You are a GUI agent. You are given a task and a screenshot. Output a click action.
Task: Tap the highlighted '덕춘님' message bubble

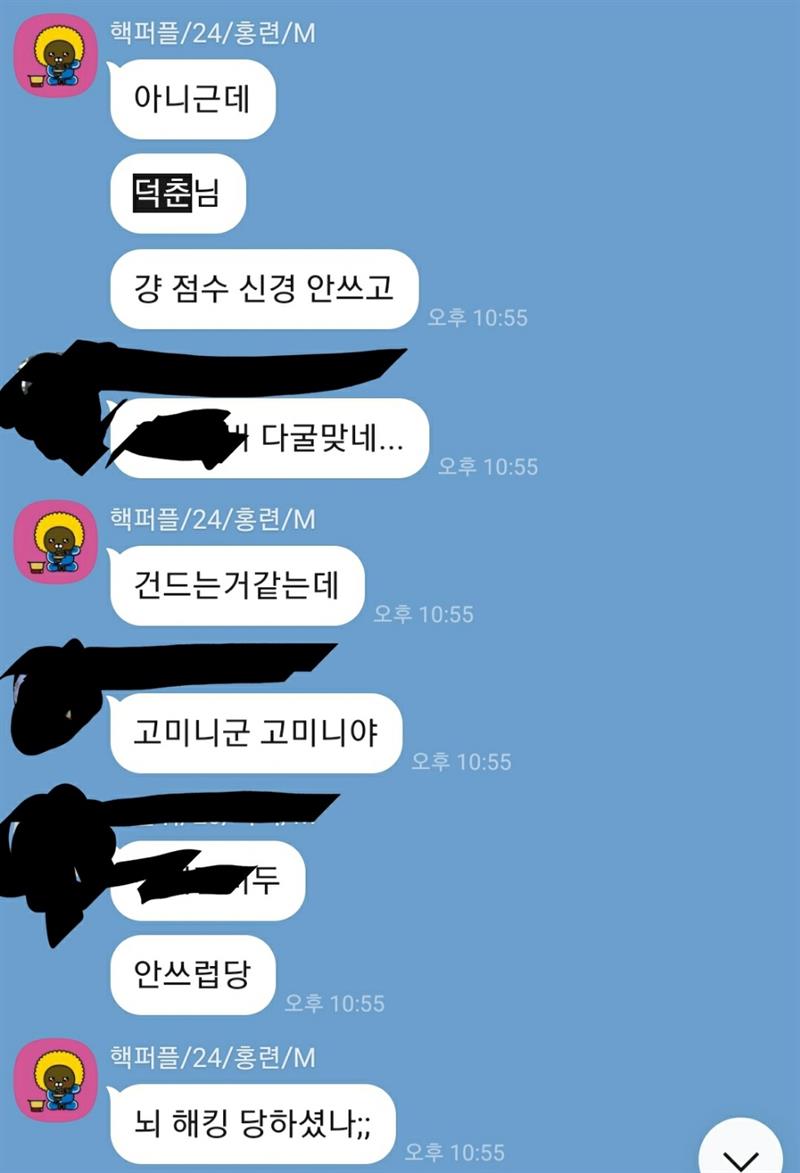point(177,194)
